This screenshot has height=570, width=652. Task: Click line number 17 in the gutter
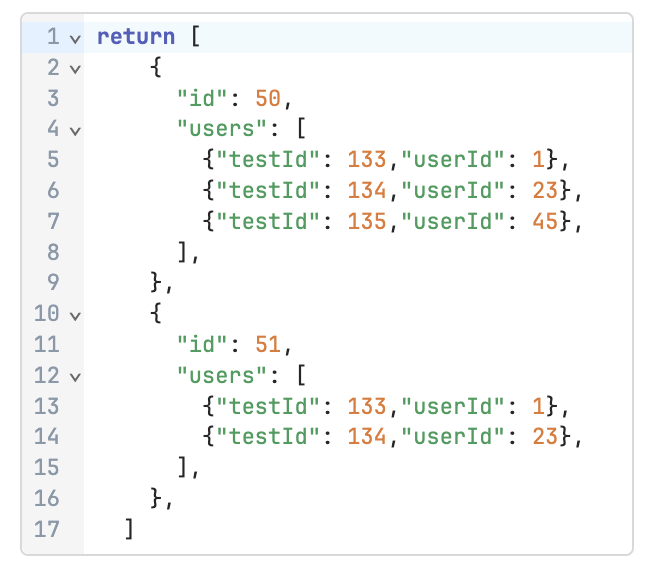(47, 529)
